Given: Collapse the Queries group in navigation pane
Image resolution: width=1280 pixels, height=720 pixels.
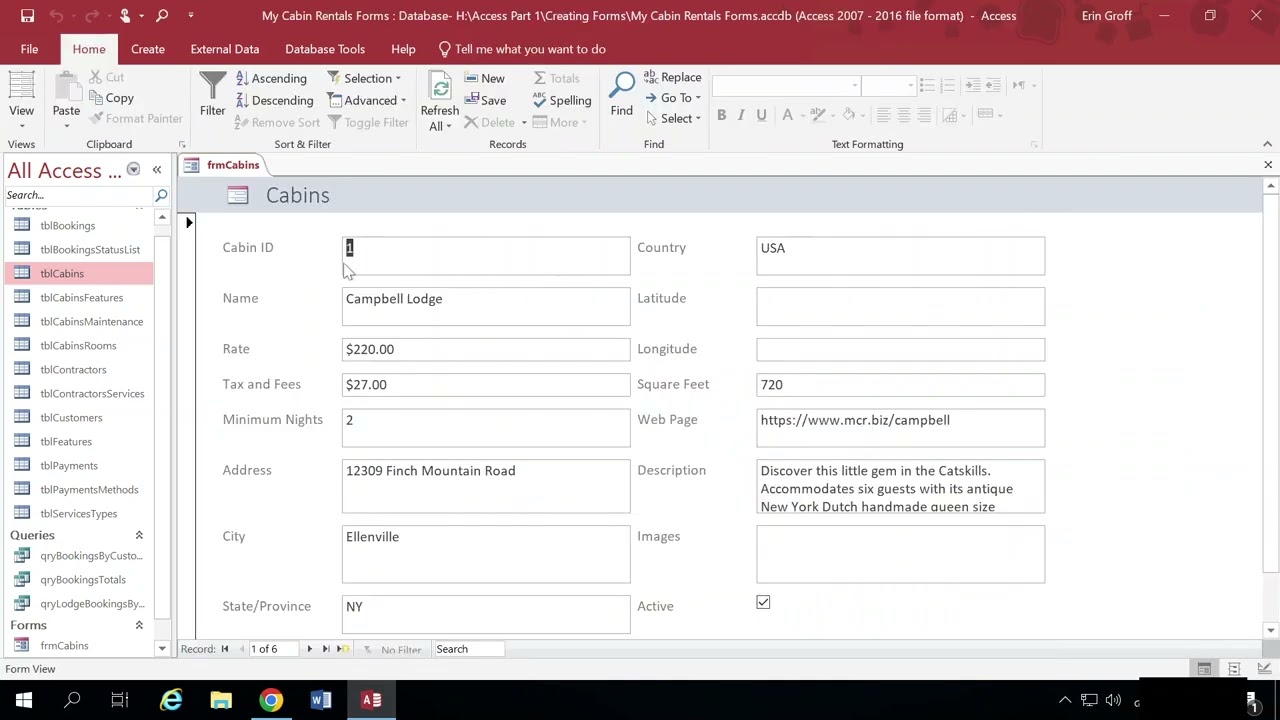Looking at the screenshot, I should click(x=139, y=535).
